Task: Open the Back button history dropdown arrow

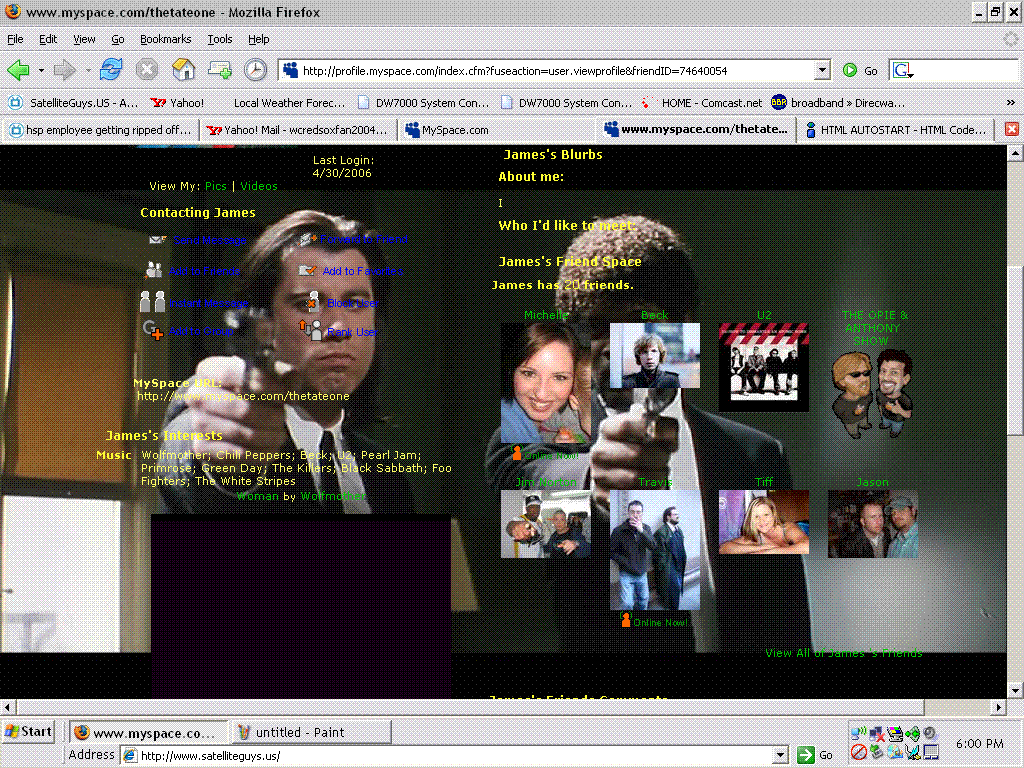Action: [41, 70]
